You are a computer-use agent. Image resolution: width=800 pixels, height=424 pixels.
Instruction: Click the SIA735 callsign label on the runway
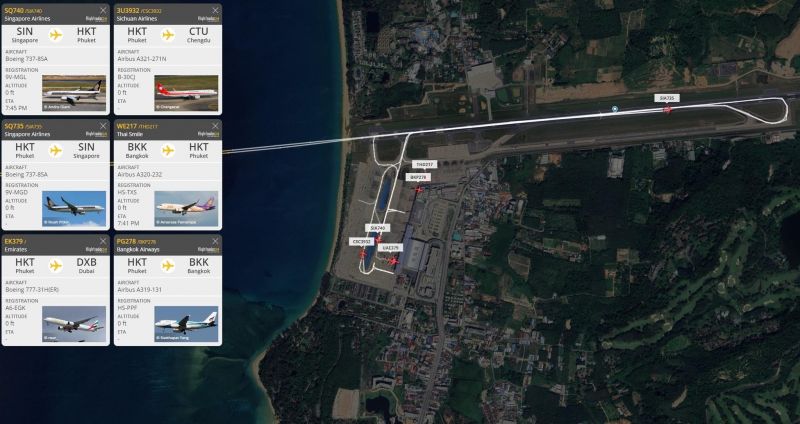[x=667, y=98]
